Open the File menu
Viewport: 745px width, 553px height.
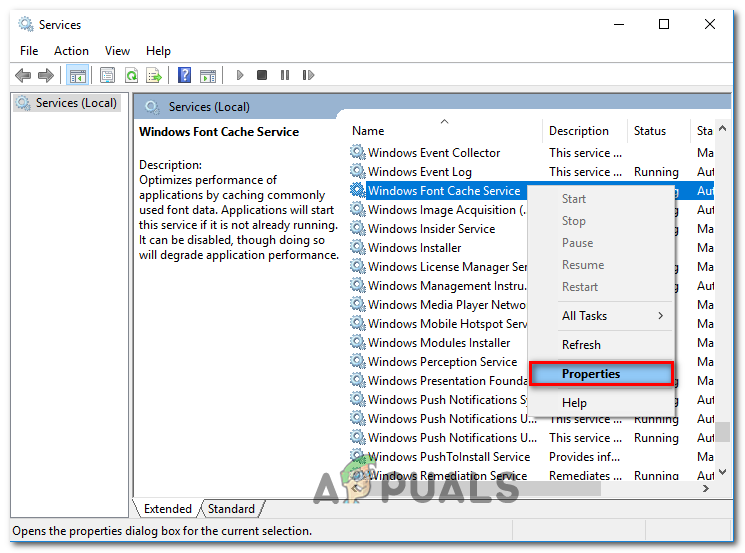coord(29,50)
